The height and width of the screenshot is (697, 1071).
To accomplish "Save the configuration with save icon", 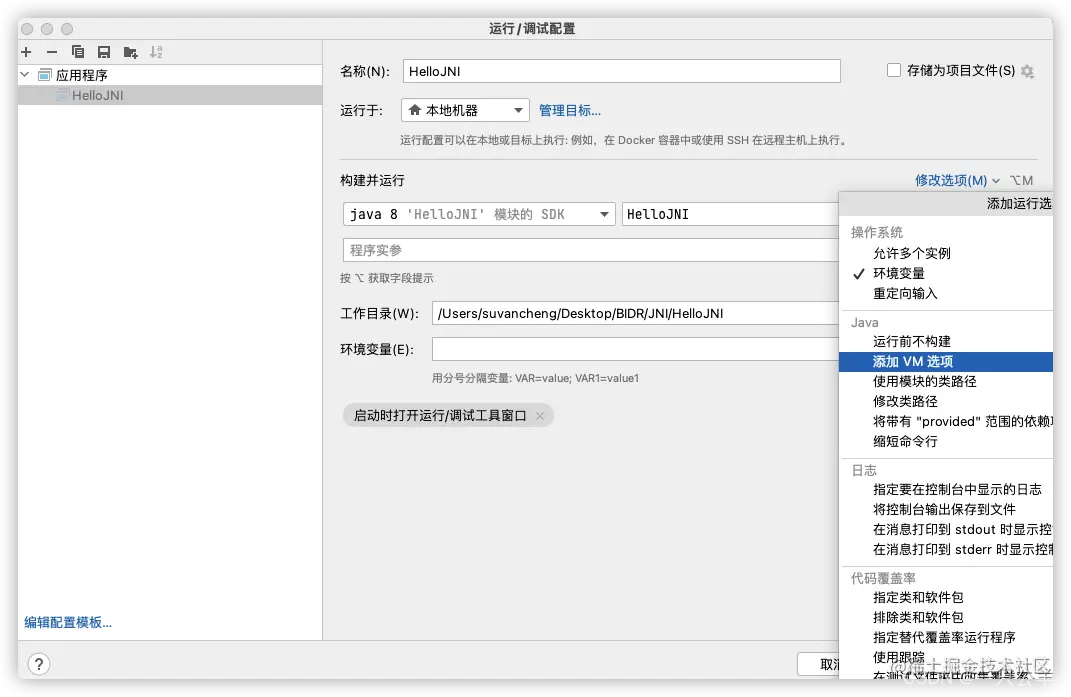I will [x=103, y=51].
